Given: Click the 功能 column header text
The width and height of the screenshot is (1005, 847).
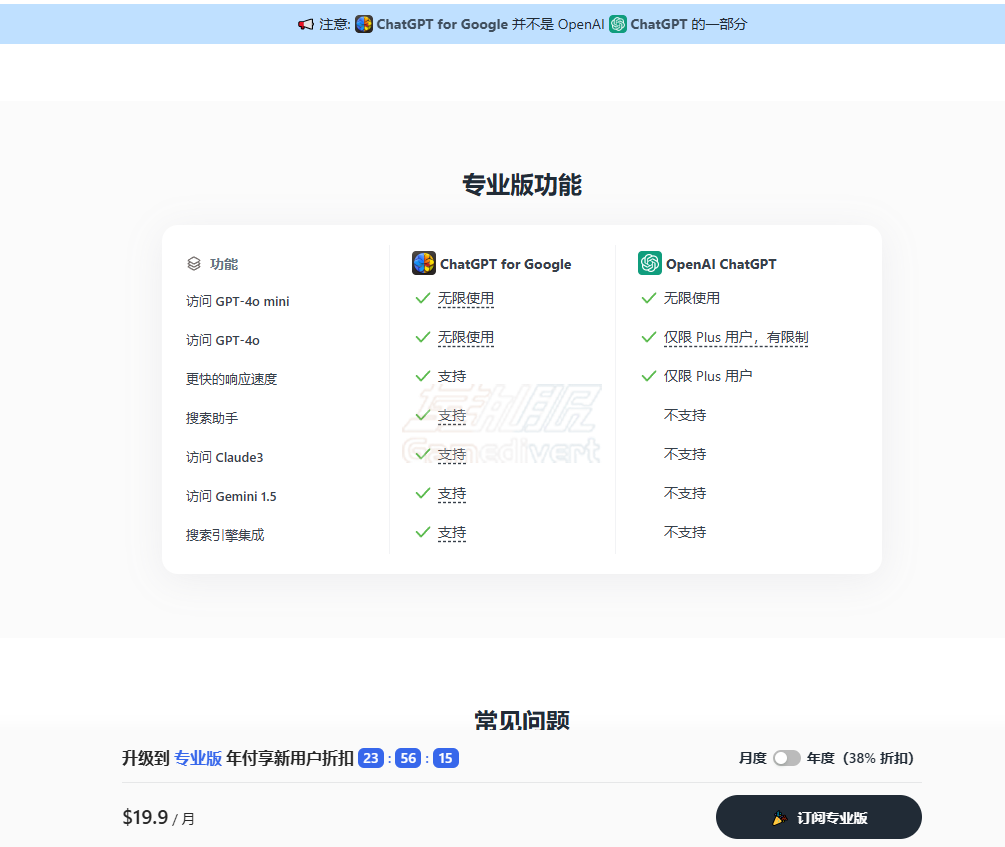Looking at the screenshot, I should click(x=224, y=264).
